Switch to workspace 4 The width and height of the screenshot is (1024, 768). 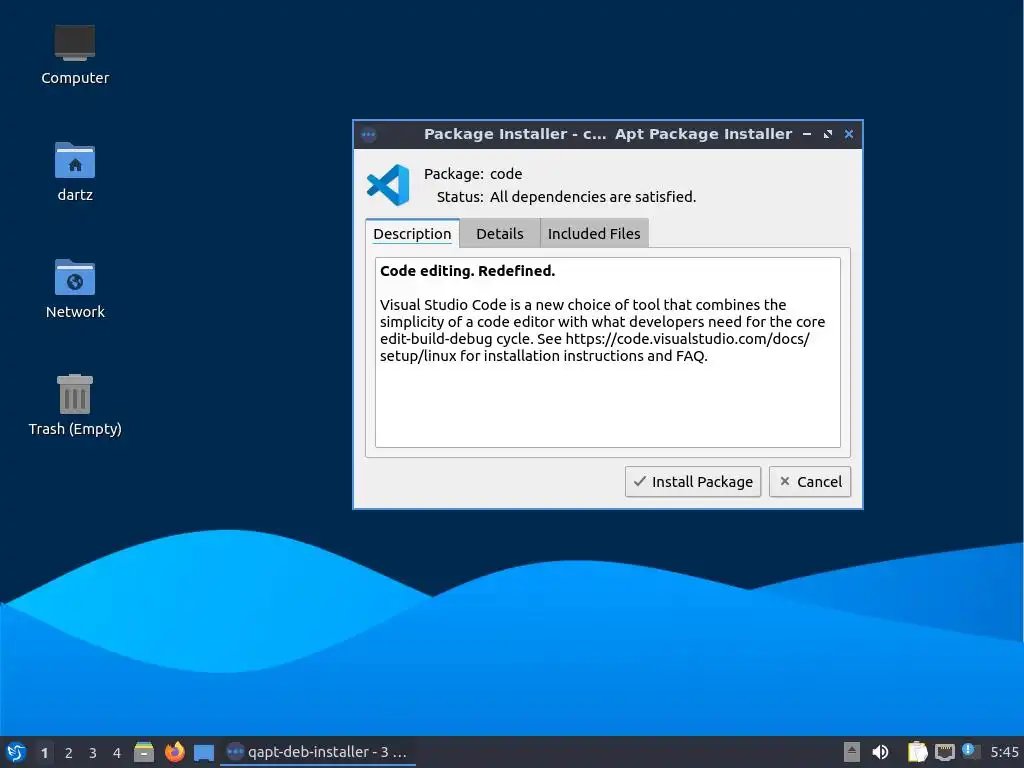click(117, 753)
